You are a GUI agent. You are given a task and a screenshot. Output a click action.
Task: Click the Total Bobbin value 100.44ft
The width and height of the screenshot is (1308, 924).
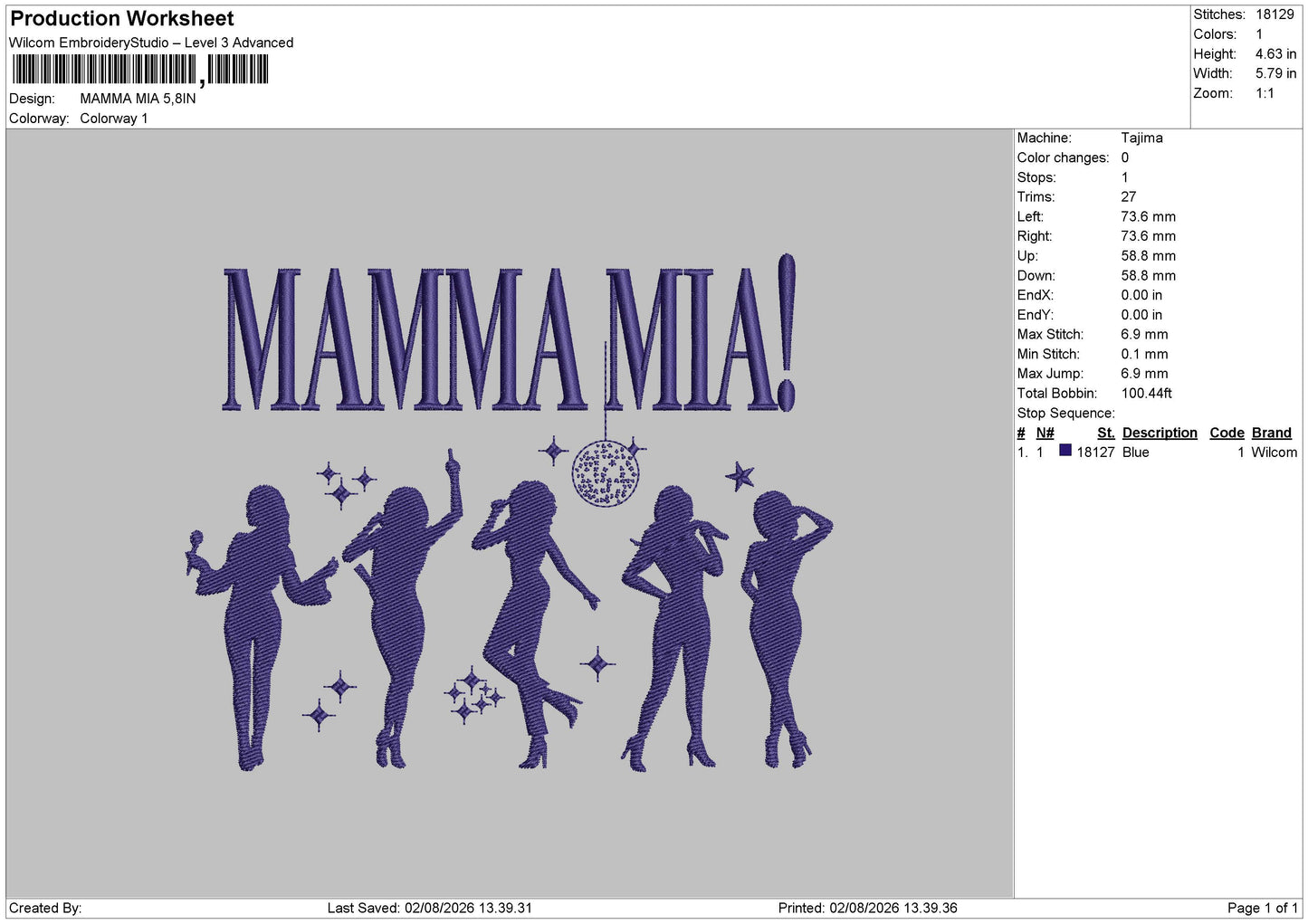click(x=1147, y=393)
